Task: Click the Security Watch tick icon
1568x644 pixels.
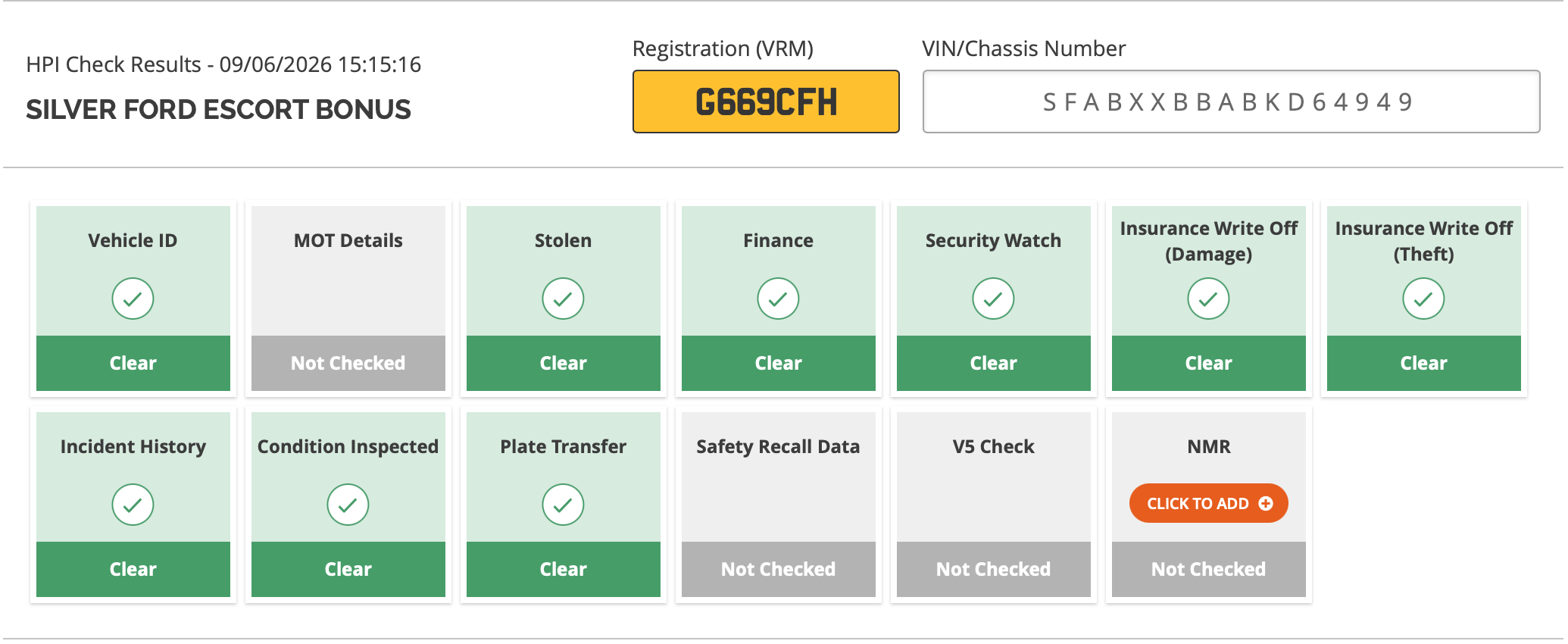Action: [x=993, y=299]
